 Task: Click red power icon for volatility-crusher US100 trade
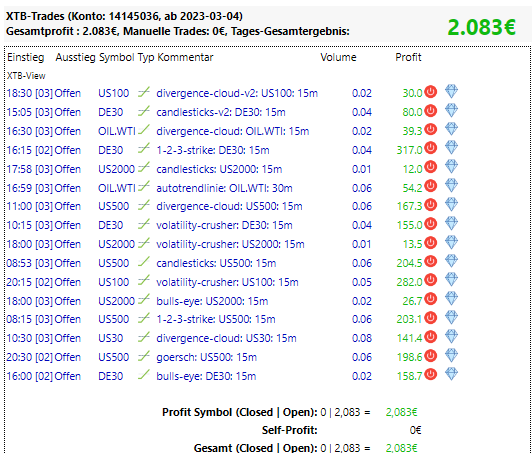click(x=430, y=280)
